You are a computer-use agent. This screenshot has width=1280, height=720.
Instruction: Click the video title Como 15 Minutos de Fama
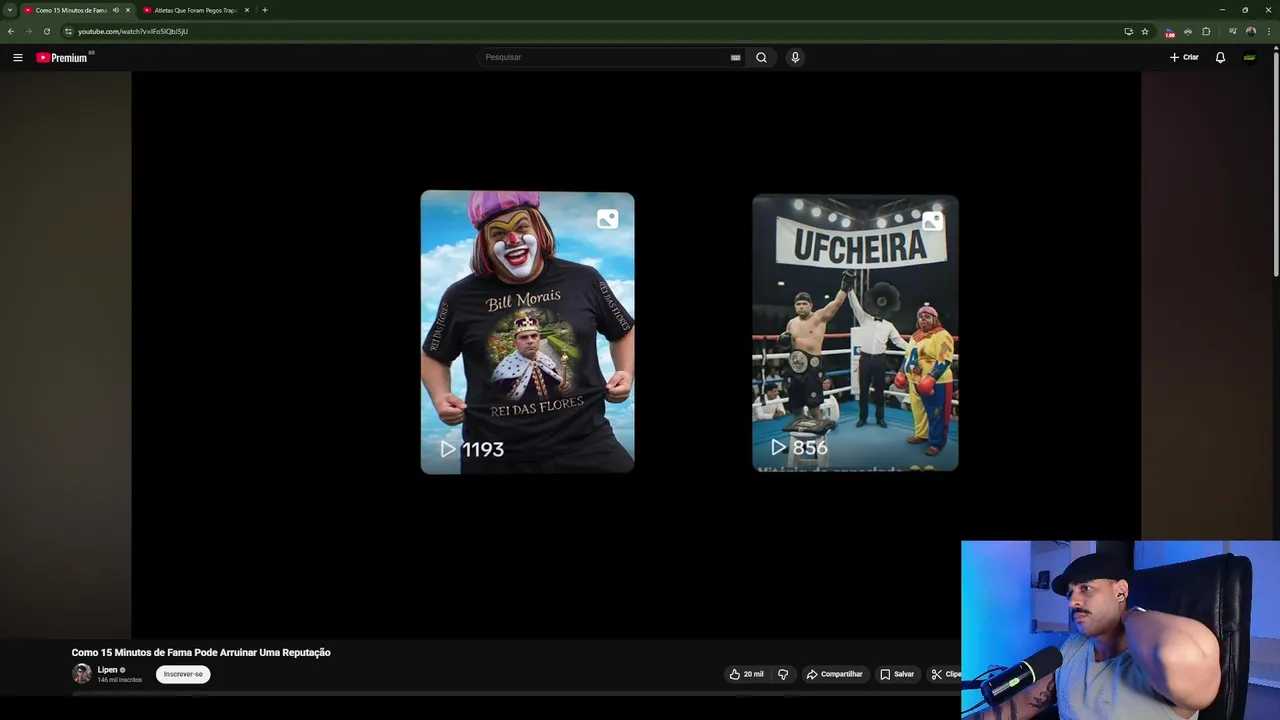(x=201, y=652)
